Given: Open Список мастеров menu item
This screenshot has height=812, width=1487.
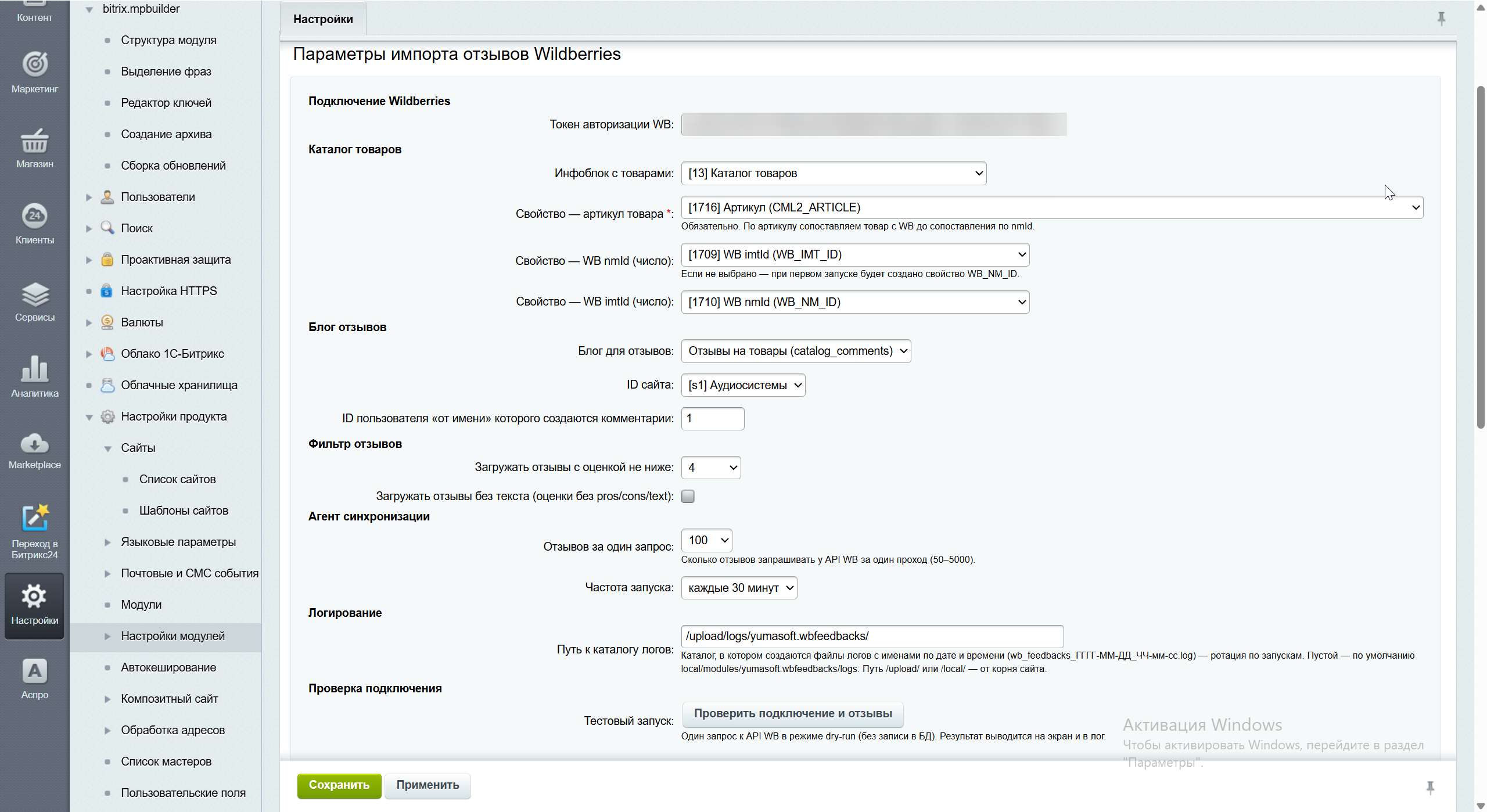Looking at the screenshot, I should point(166,761).
